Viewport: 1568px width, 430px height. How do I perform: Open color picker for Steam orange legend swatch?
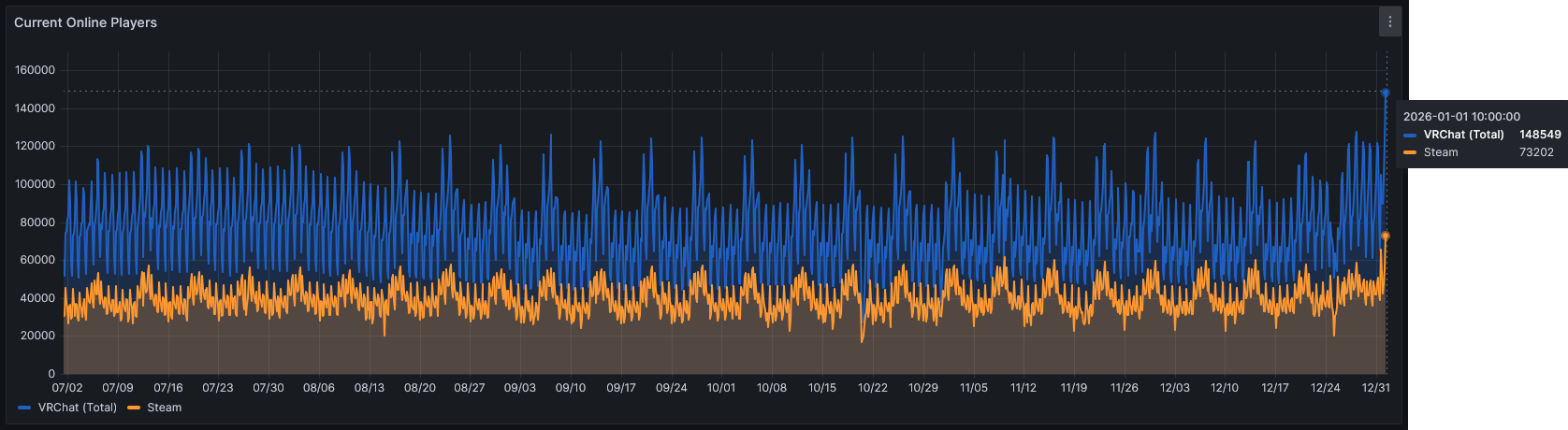tap(134, 408)
